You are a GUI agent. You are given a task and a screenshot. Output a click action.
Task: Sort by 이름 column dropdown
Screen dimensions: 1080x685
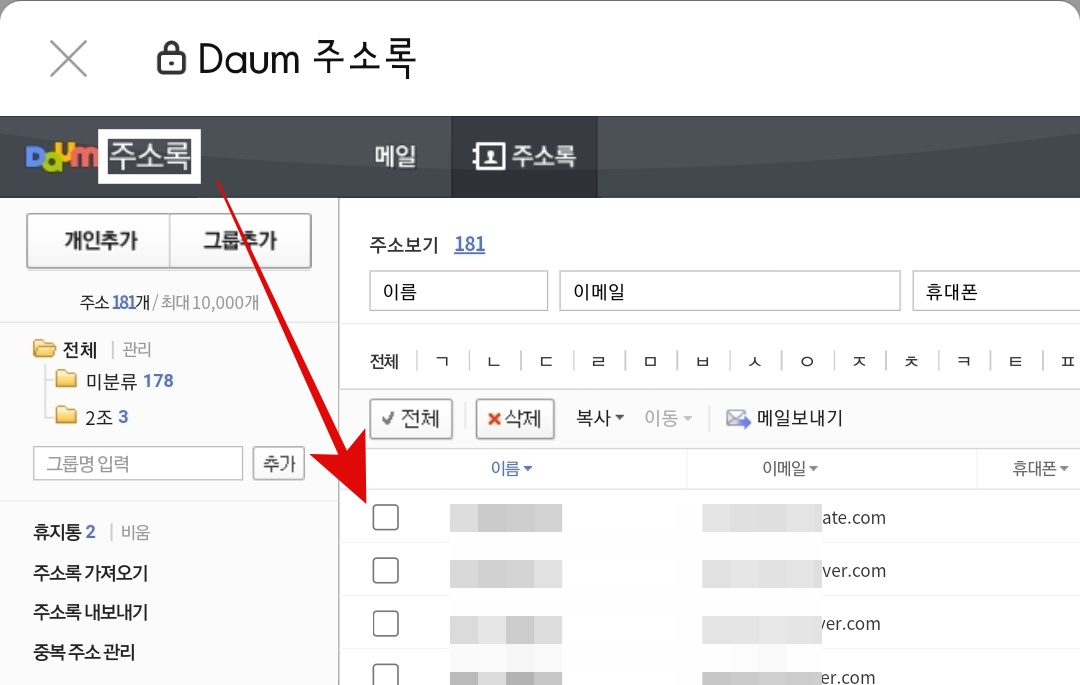(511, 469)
